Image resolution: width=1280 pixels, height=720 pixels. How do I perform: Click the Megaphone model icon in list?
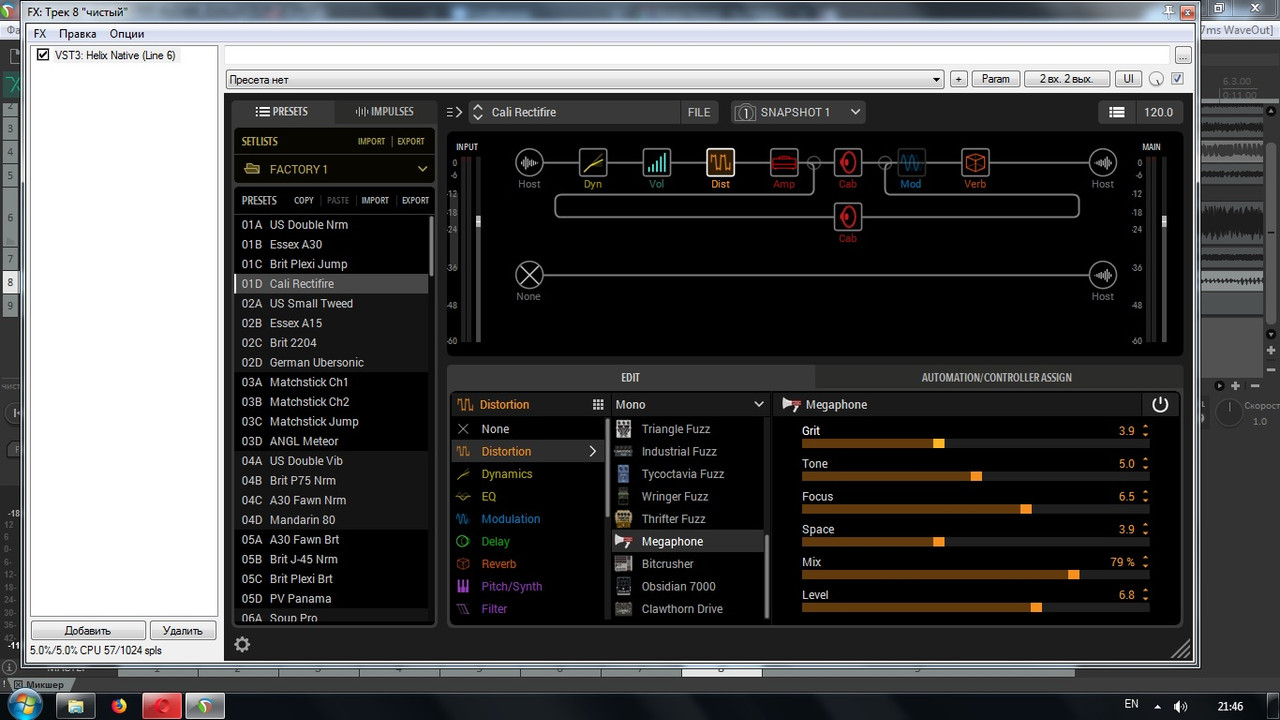point(624,541)
